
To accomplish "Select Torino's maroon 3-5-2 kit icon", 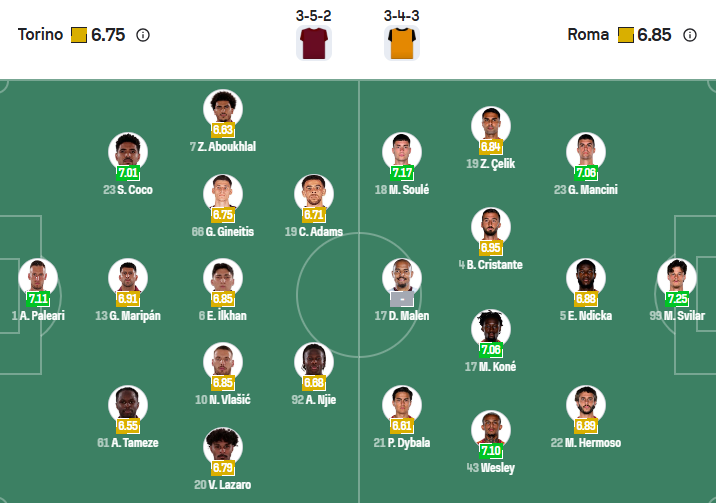I will [314, 43].
